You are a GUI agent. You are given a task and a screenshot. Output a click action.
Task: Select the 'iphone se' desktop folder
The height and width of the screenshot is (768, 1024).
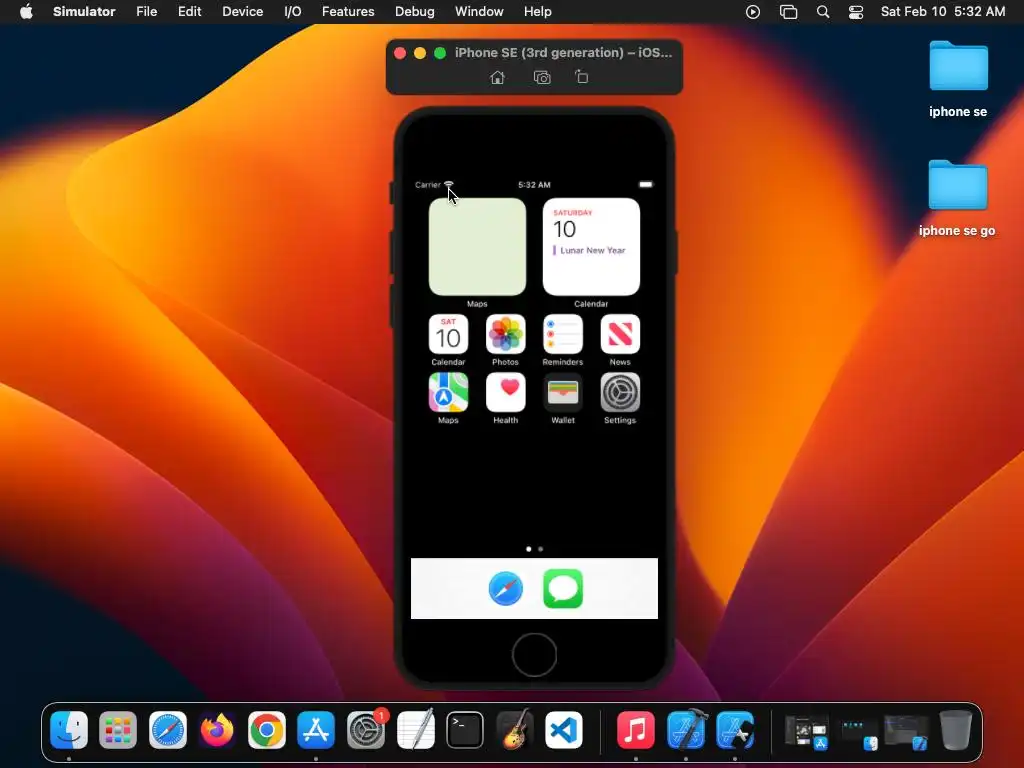958,66
